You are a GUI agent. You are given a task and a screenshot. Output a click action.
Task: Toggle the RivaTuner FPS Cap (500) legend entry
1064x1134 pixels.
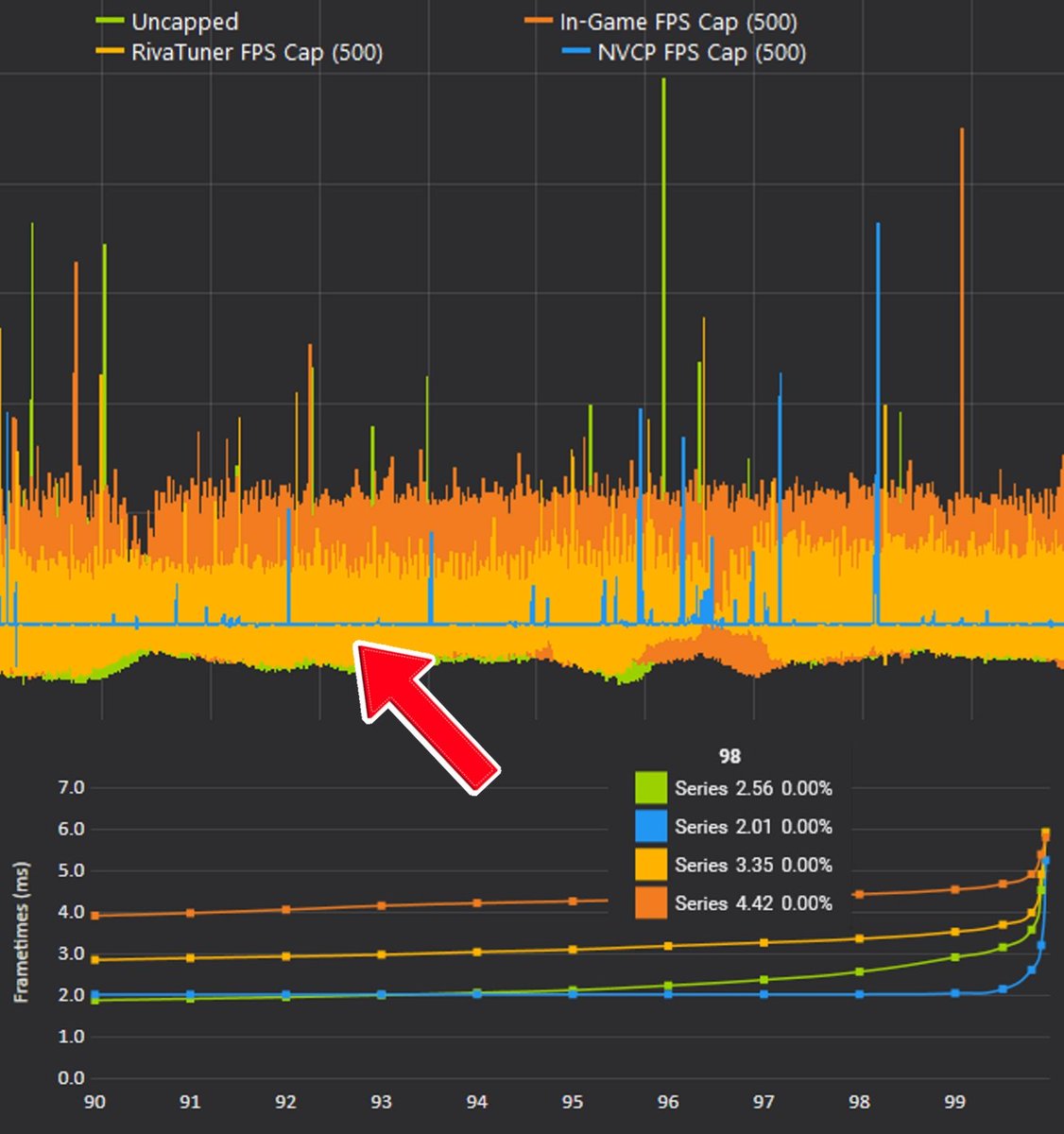tap(240, 52)
